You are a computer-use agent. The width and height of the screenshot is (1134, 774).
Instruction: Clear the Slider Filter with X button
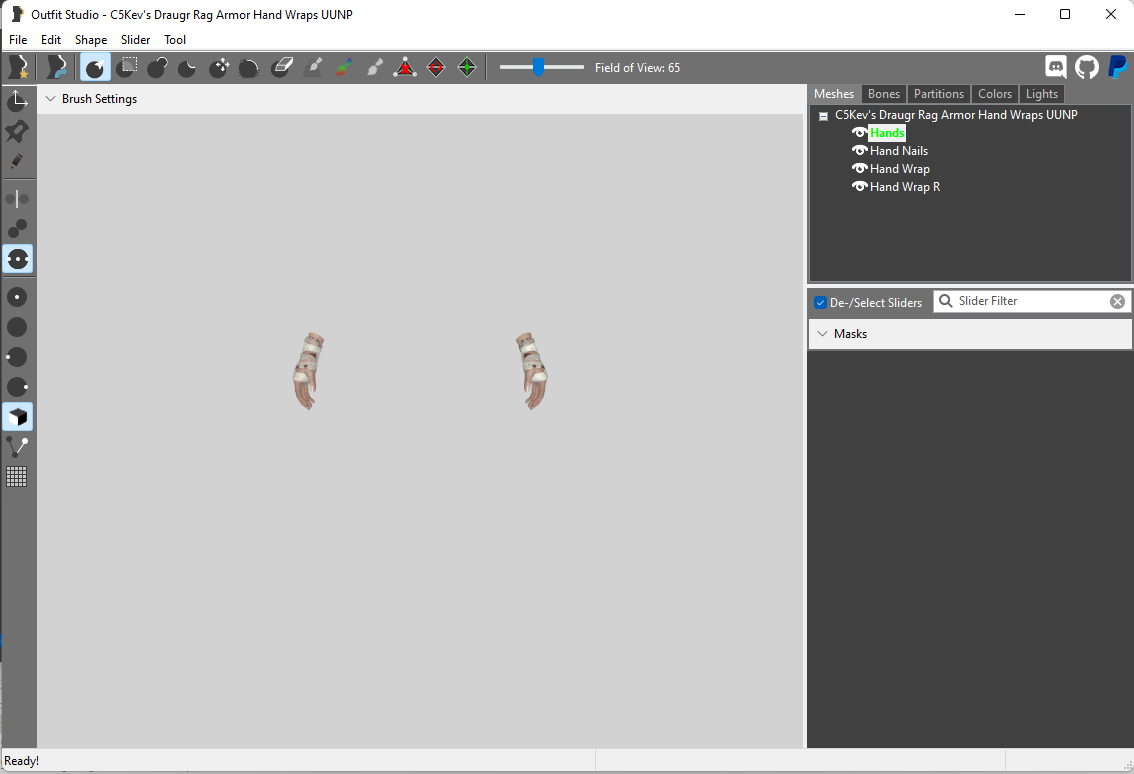click(x=1117, y=302)
